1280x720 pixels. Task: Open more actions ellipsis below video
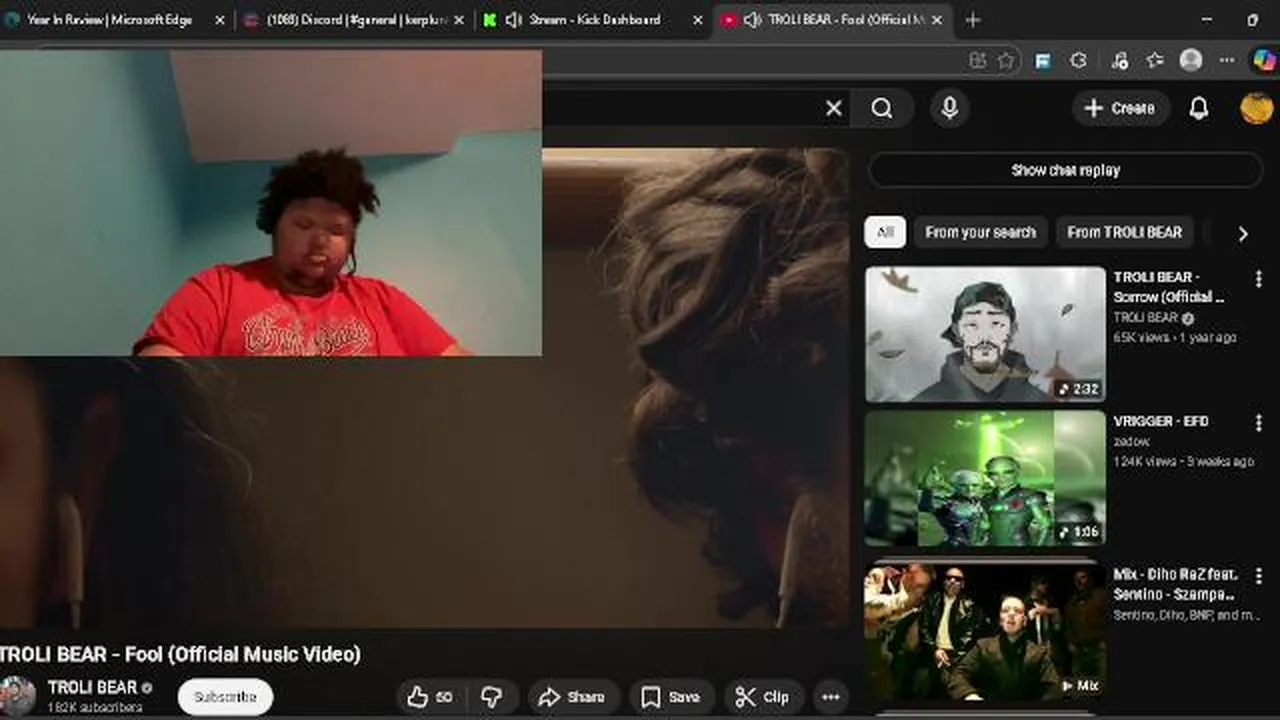pos(830,697)
